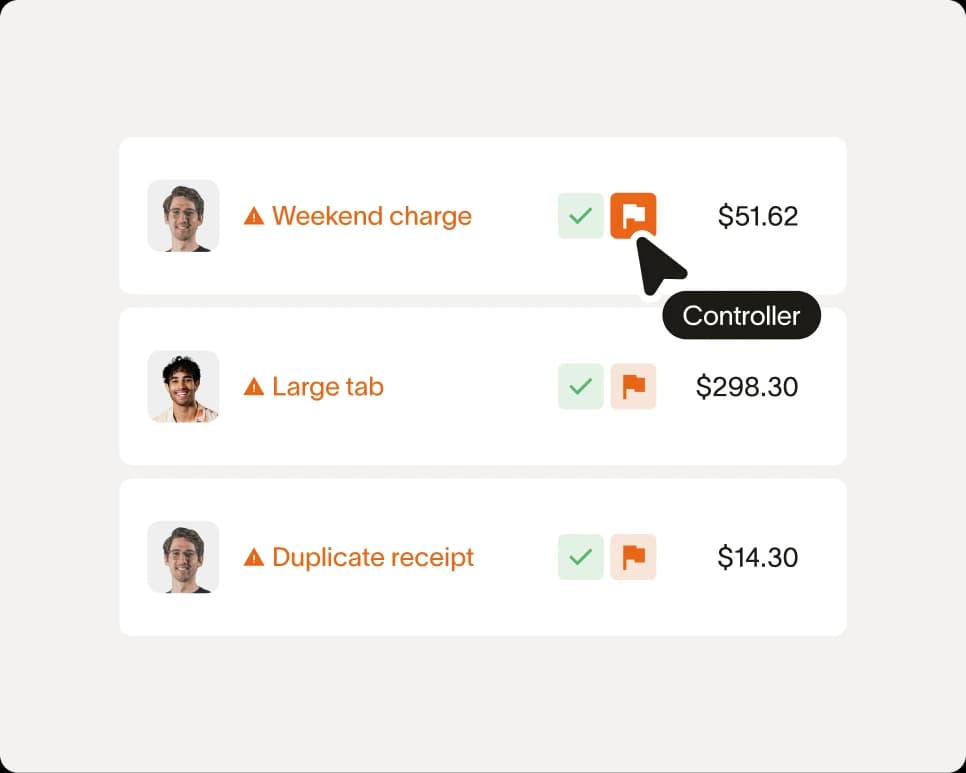Flag the Duplicate receipt expense
The height and width of the screenshot is (773, 966).
pos(633,557)
